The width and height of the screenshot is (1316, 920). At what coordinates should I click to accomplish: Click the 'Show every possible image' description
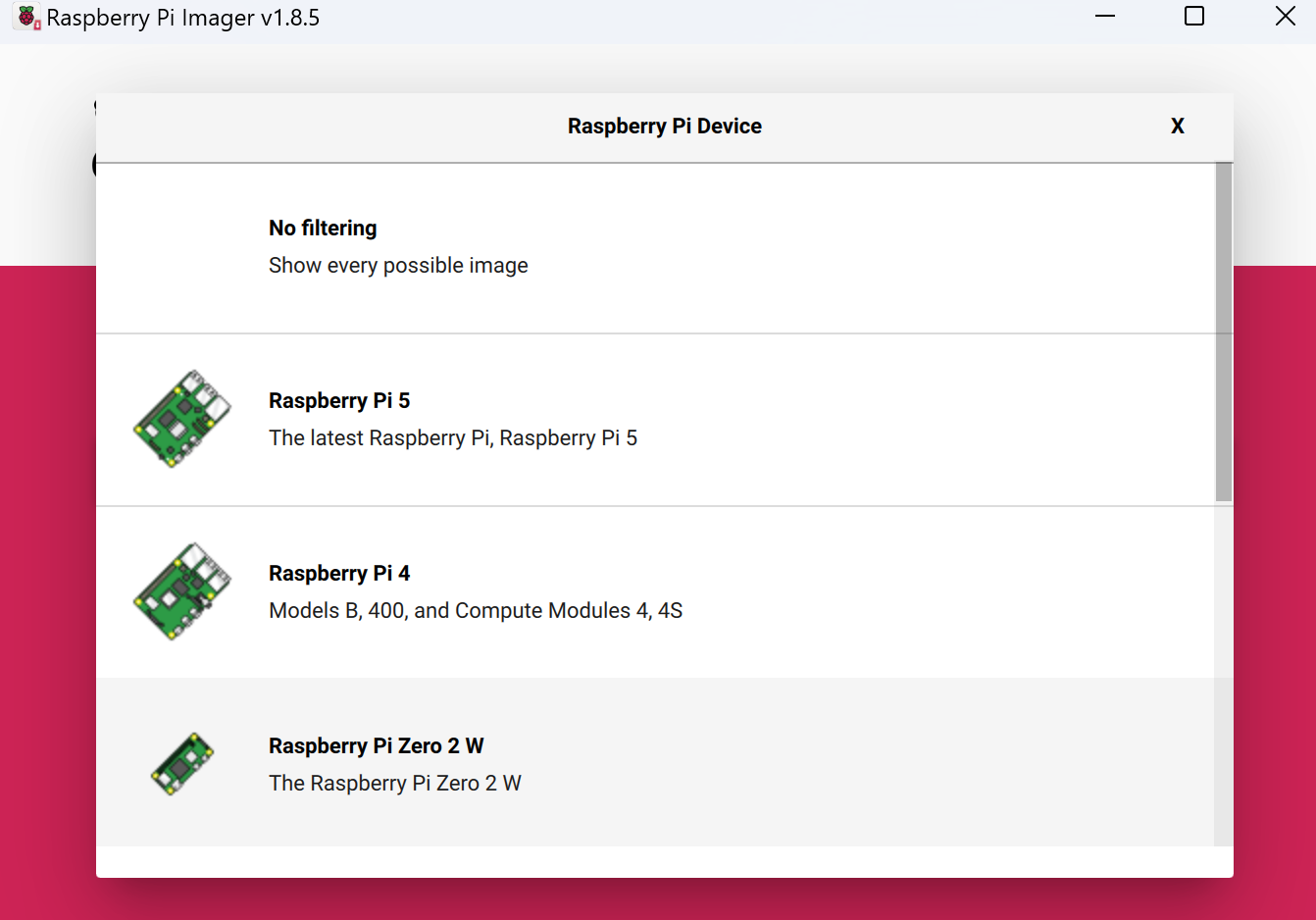398,266
